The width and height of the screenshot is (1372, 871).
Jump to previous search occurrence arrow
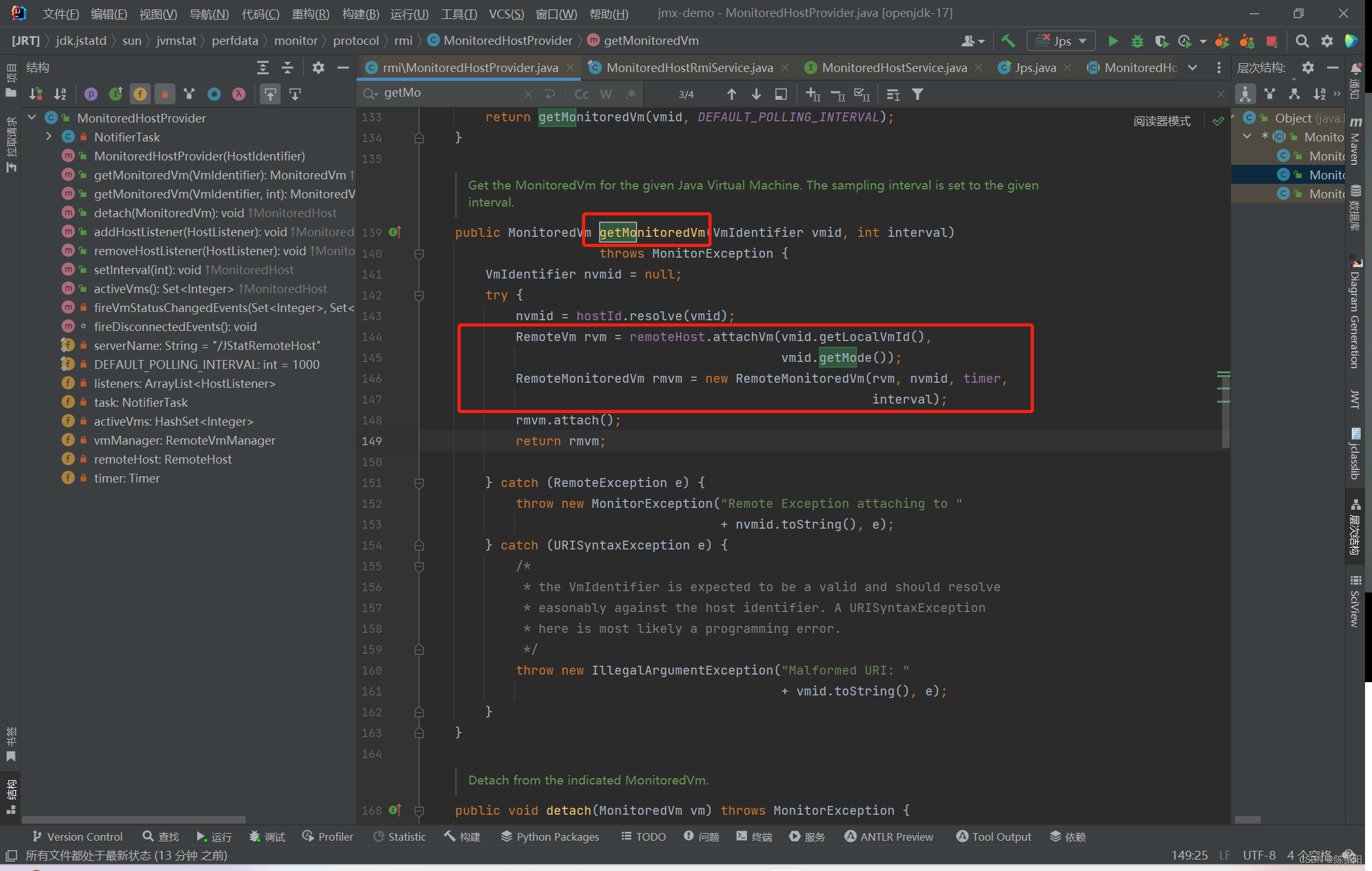[731, 94]
